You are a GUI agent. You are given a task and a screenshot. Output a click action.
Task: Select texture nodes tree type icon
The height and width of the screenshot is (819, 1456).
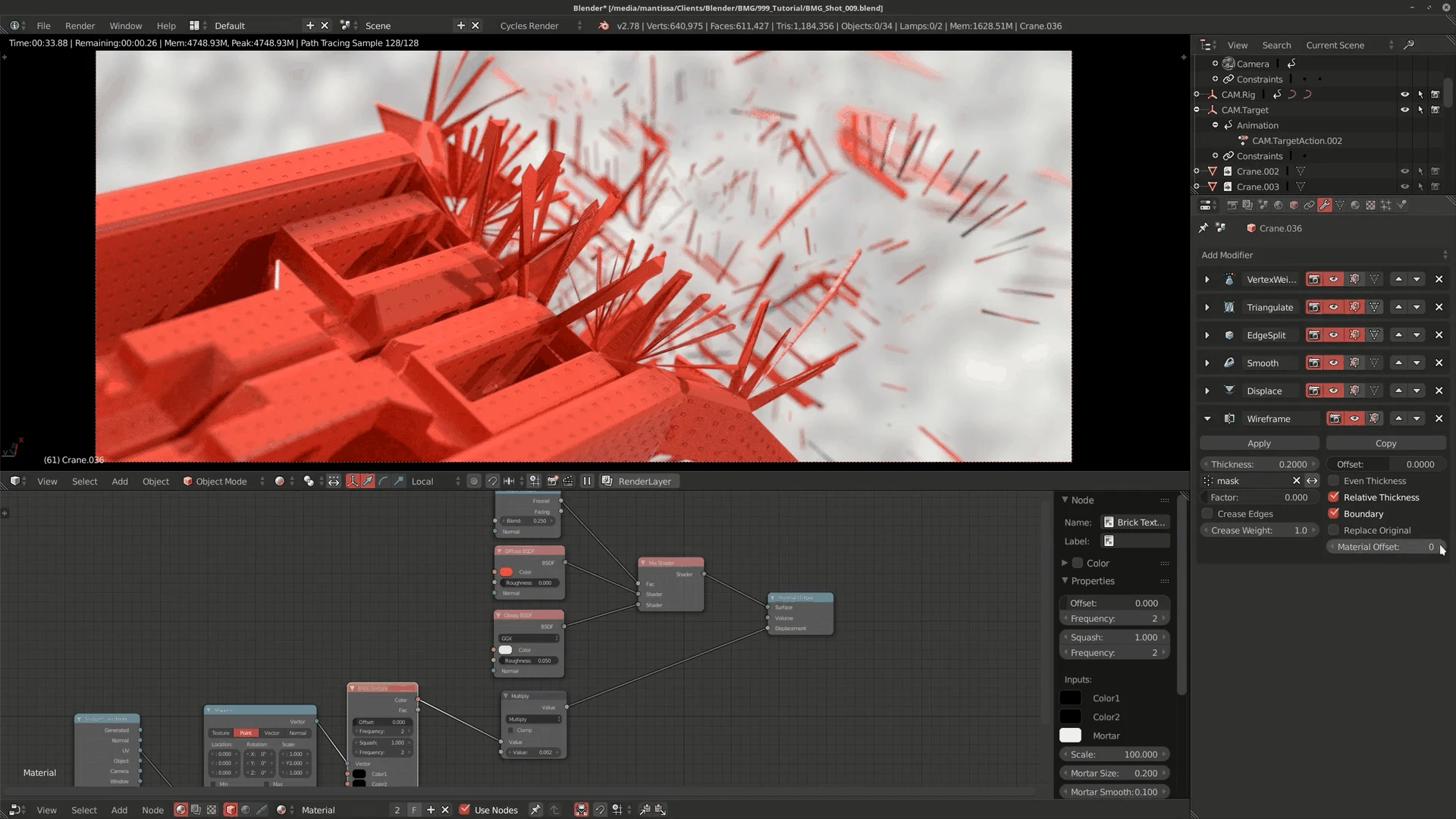point(212,810)
